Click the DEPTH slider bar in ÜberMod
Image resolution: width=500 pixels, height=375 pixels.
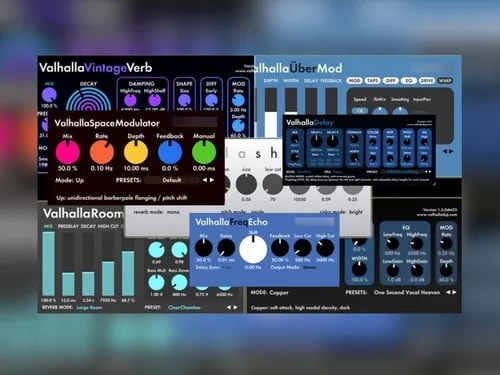(x=271, y=112)
